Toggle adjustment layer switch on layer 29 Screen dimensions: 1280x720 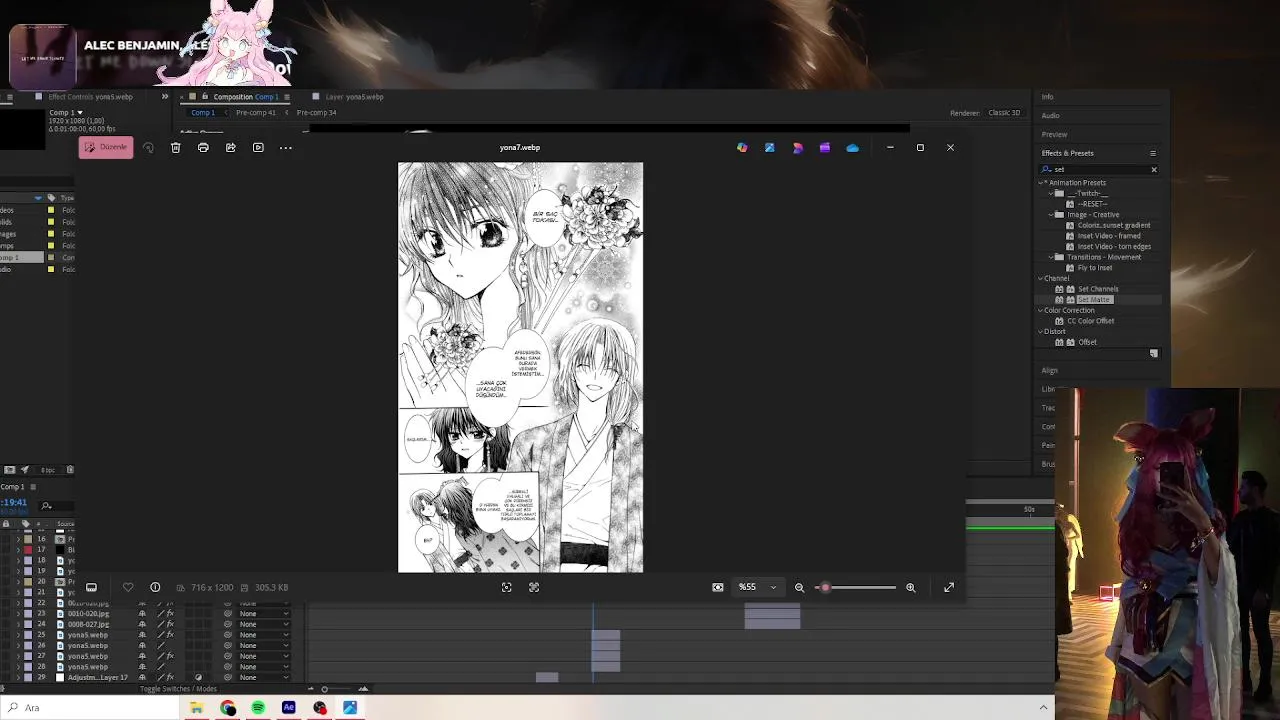(198, 677)
